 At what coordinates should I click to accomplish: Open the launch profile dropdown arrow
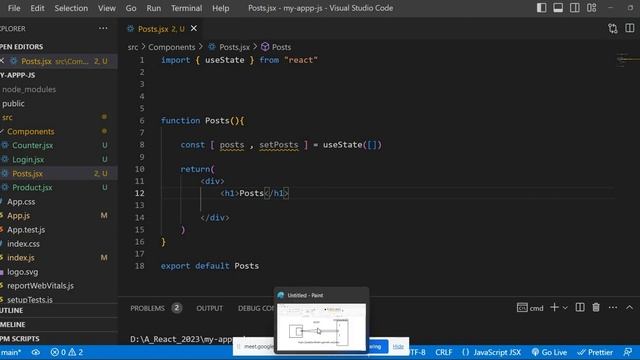(x=565, y=308)
